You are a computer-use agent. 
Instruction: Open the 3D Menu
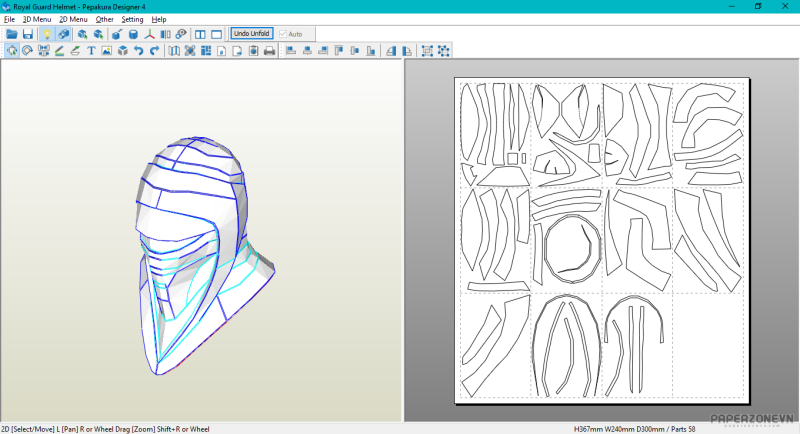[36, 19]
